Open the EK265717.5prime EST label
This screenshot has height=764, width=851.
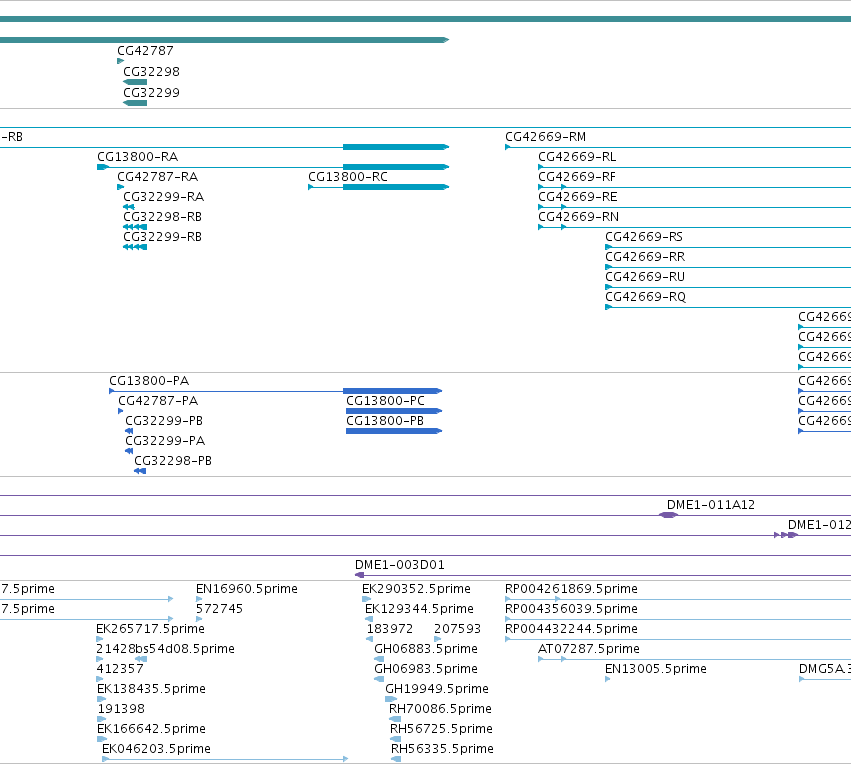coord(150,629)
